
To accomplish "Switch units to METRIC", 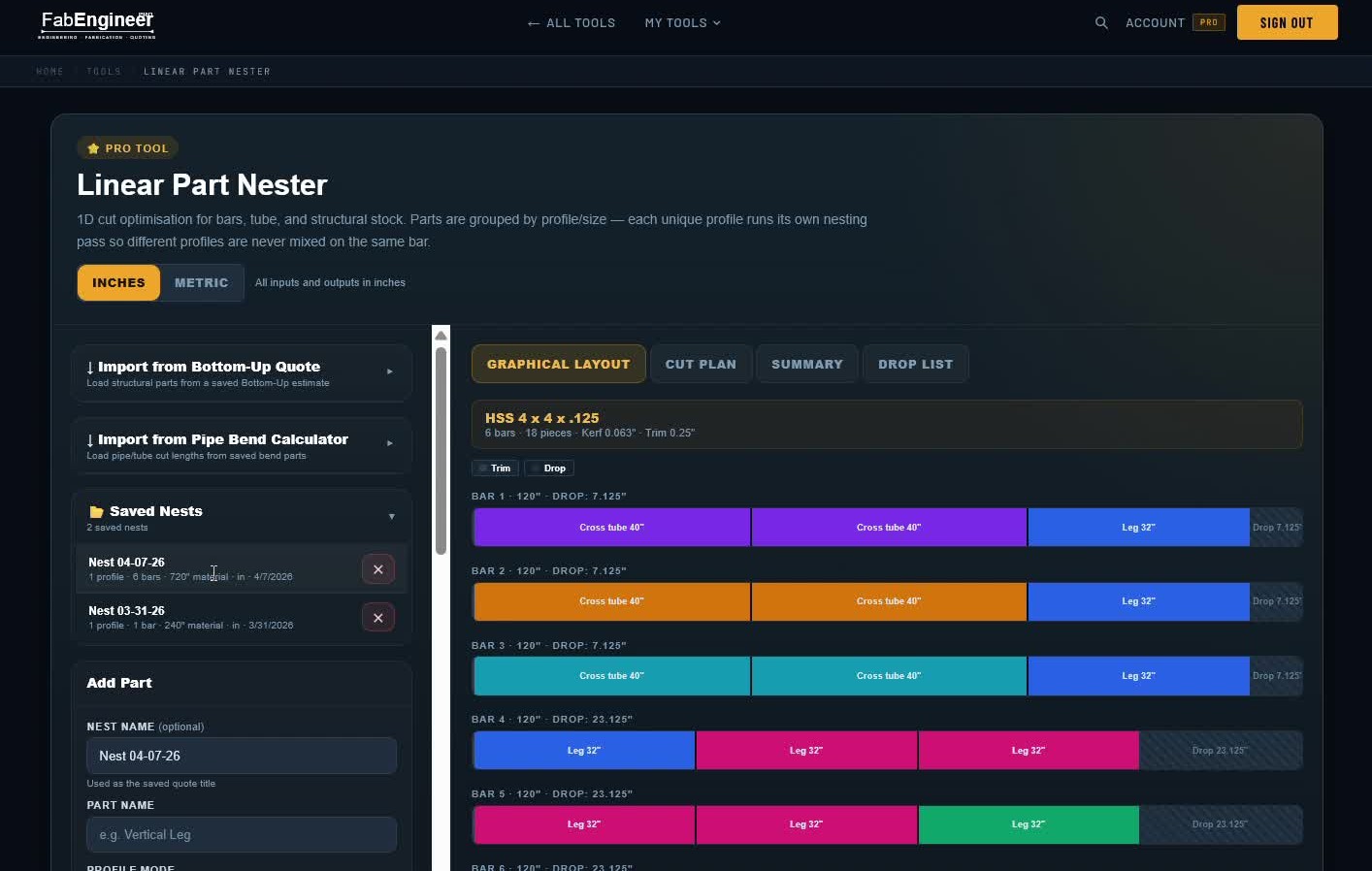I will (201, 282).
